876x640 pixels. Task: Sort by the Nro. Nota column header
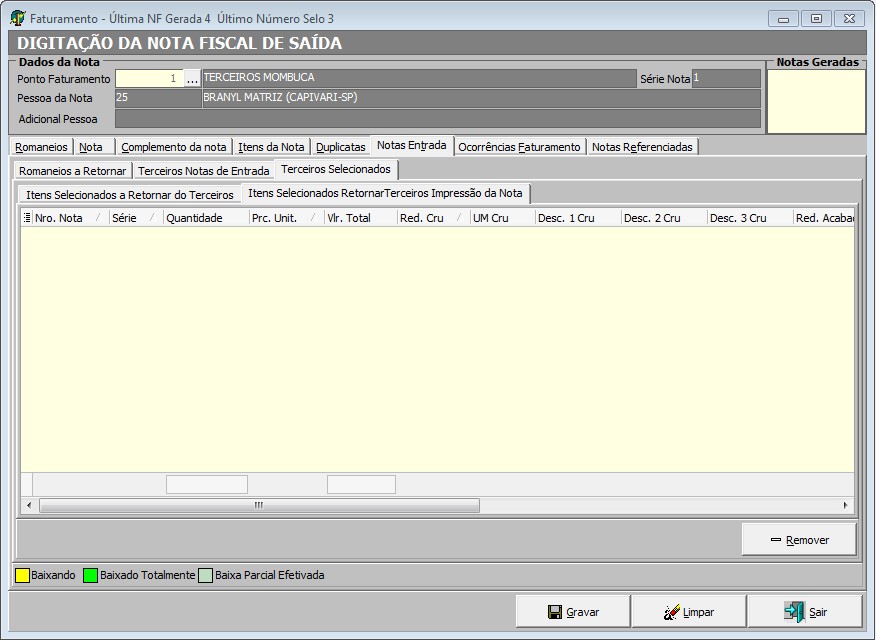(x=59, y=218)
